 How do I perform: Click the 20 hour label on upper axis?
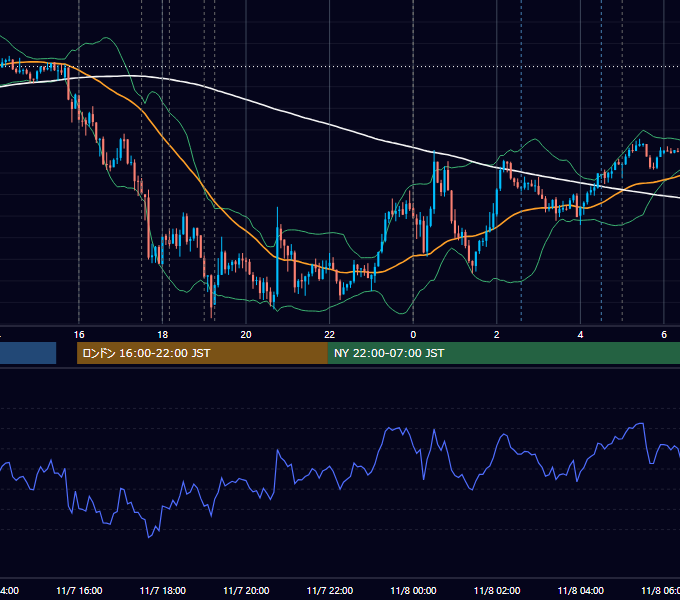pyautogui.click(x=246, y=335)
